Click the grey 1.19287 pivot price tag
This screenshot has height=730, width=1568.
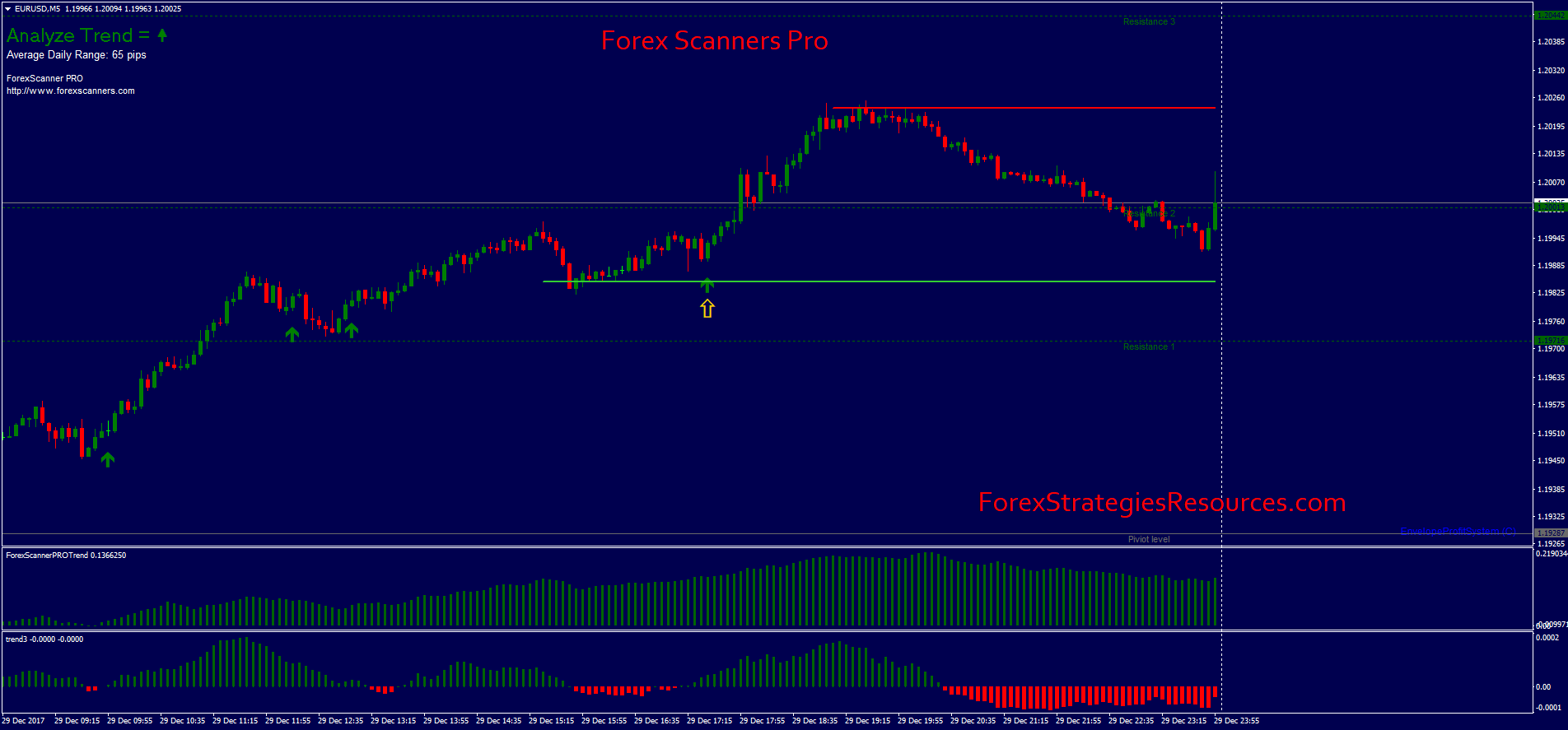pos(1550,533)
